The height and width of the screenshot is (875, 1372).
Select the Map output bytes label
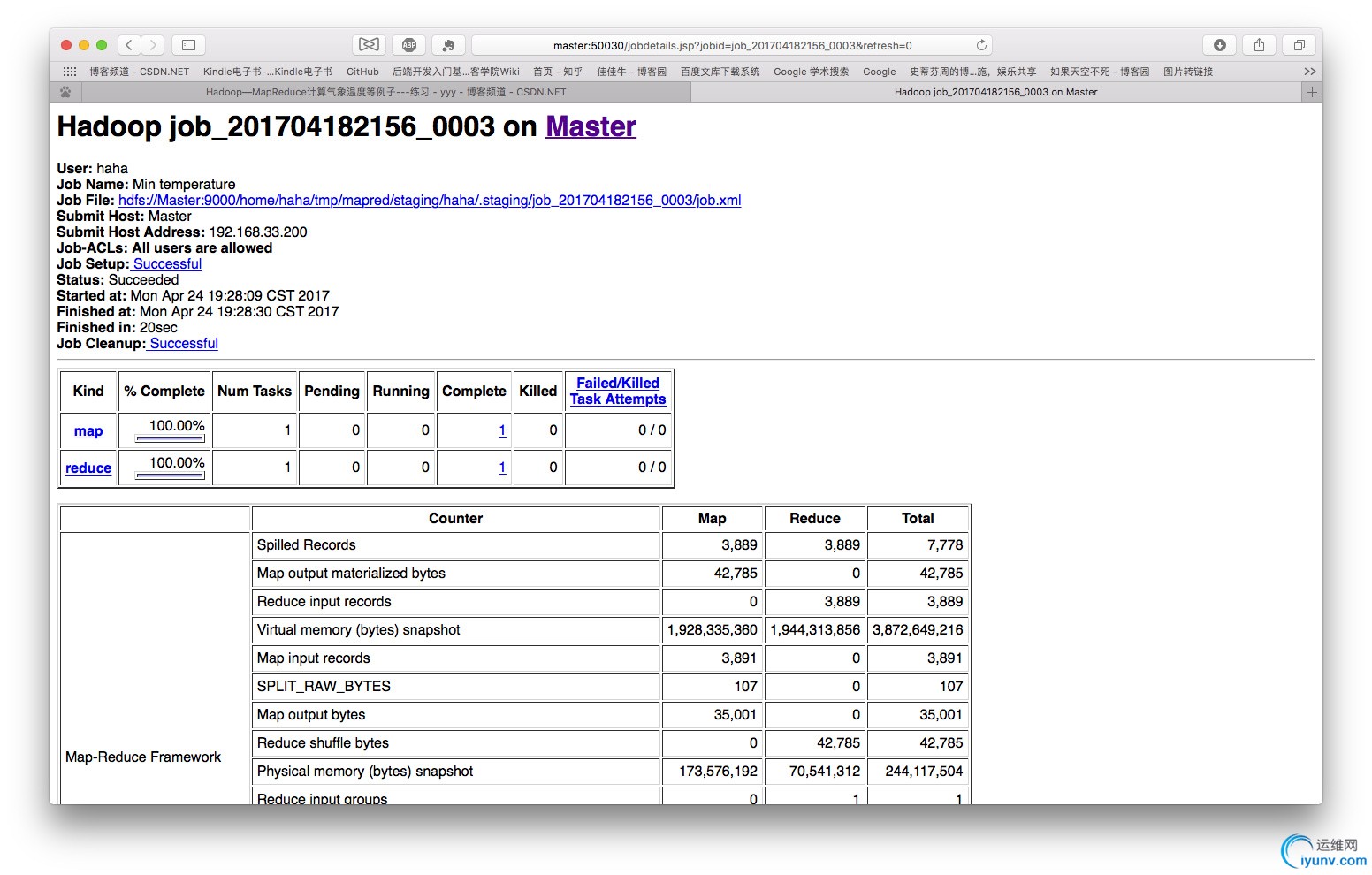click(311, 715)
